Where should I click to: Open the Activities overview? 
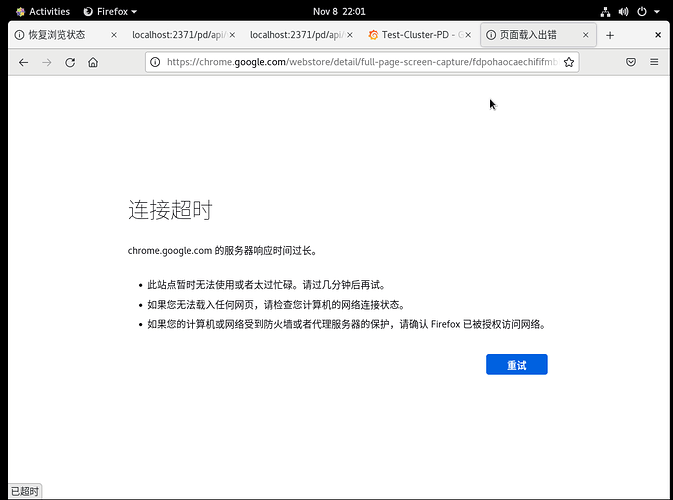click(x=42, y=12)
